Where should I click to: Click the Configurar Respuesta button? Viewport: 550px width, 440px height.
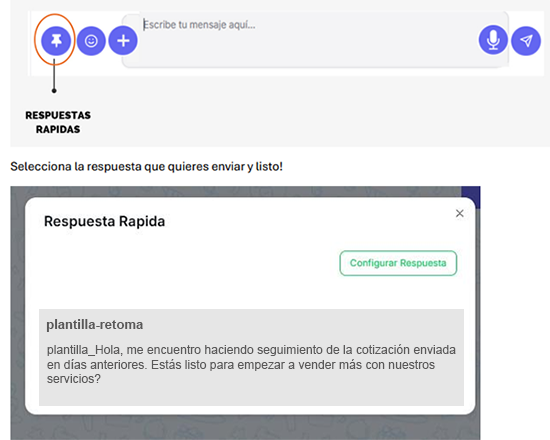(398, 263)
